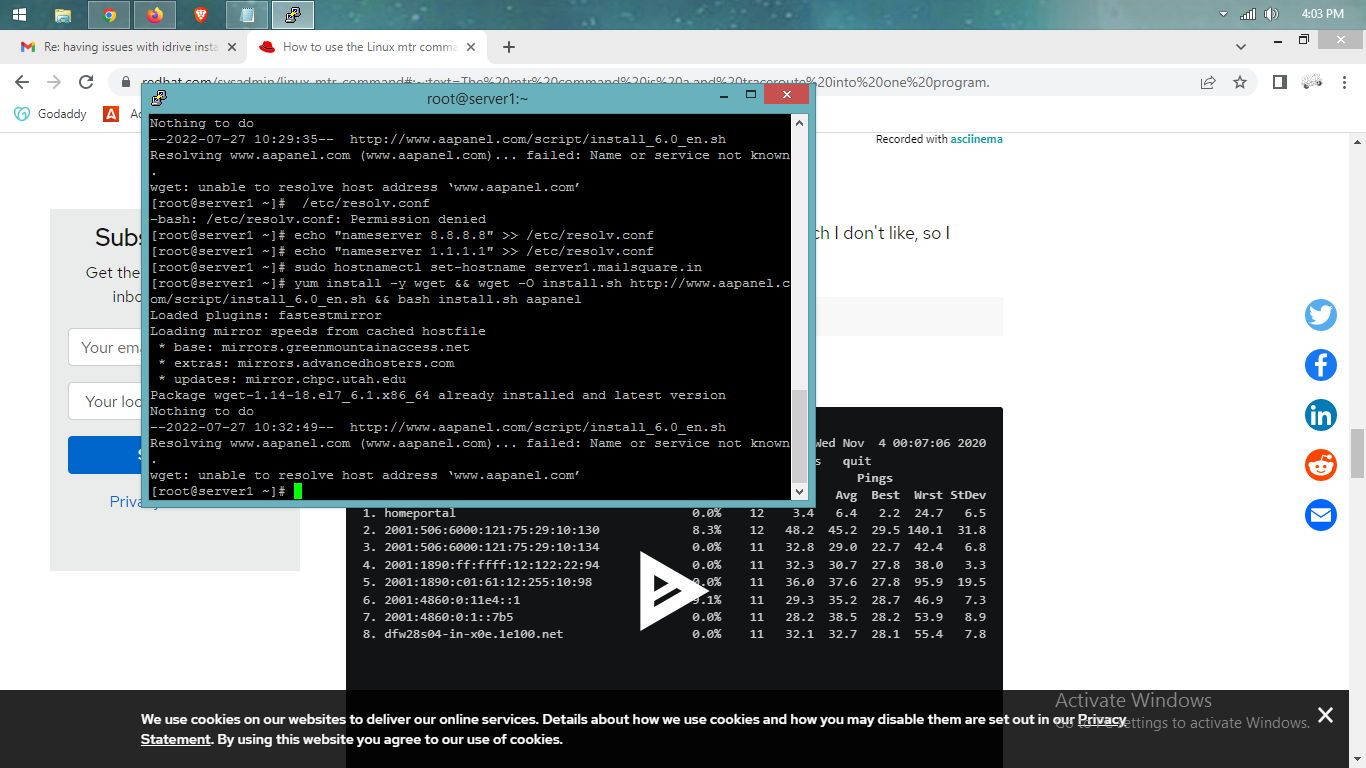
Task: Click the PuTTY terminal scrollbar thumb
Action: pyautogui.click(x=799, y=435)
